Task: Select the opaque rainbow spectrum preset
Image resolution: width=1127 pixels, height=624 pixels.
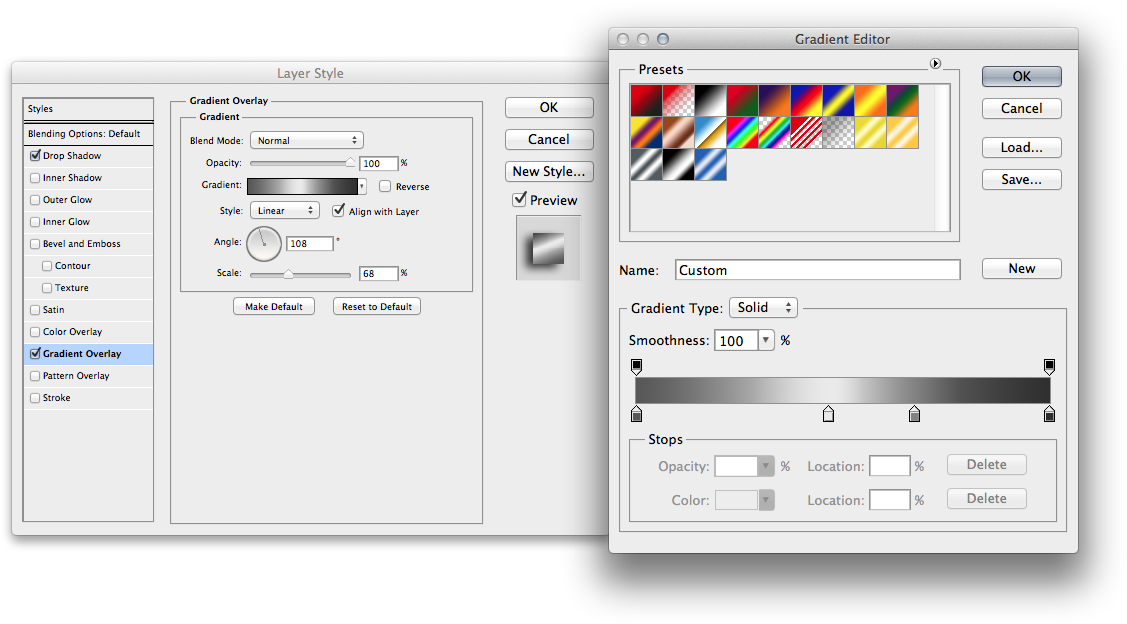Action: 742,132
